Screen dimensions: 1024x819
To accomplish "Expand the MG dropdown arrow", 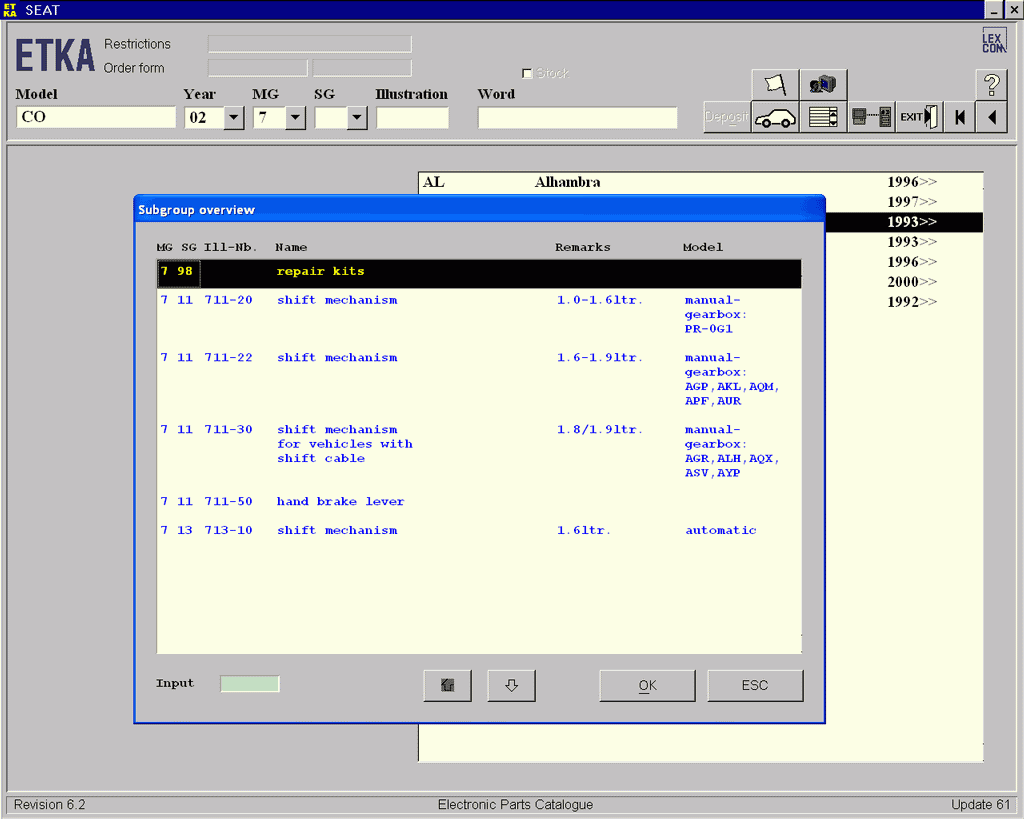I will point(295,118).
